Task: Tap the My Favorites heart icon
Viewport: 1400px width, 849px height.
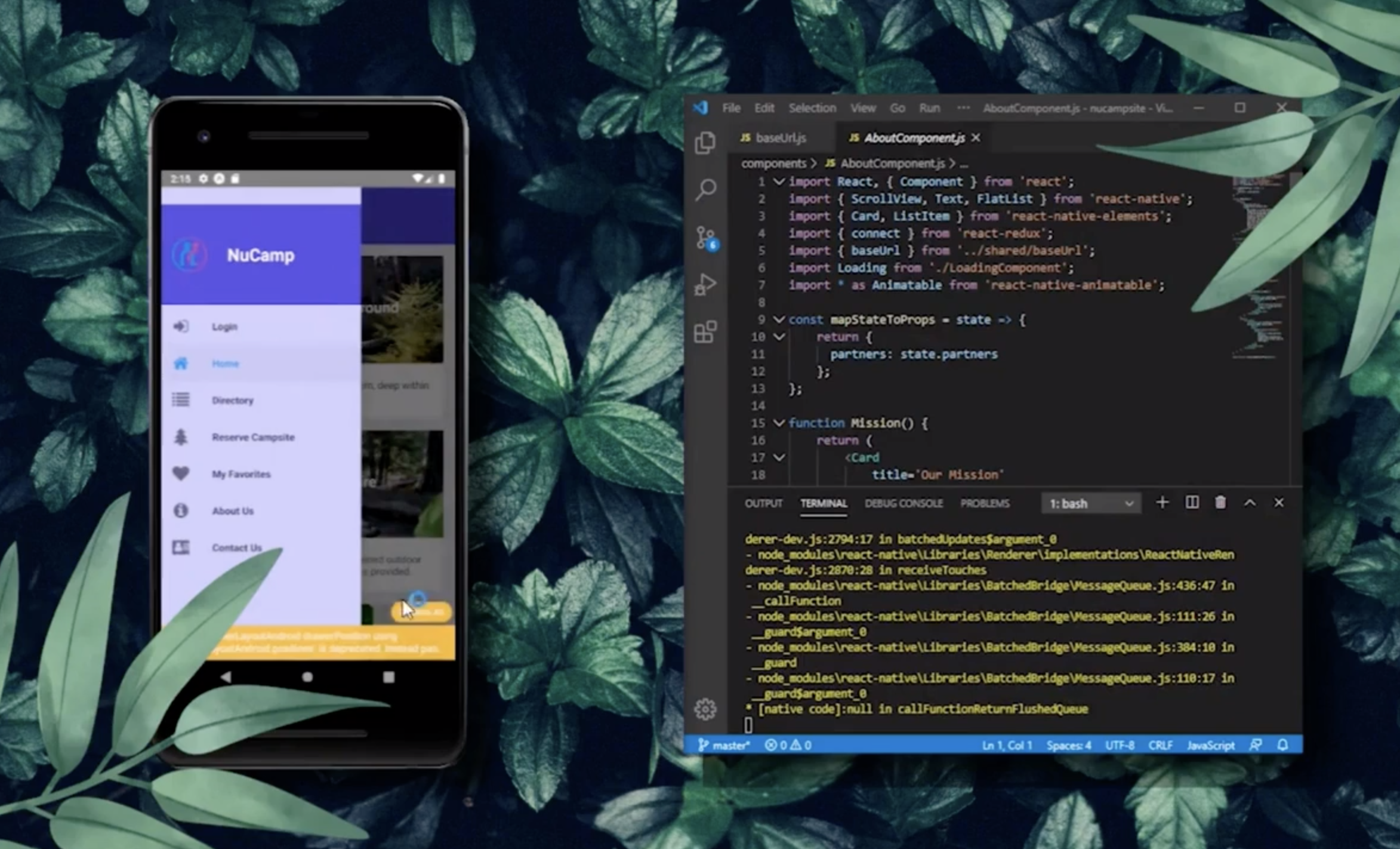Action: [181, 473]
